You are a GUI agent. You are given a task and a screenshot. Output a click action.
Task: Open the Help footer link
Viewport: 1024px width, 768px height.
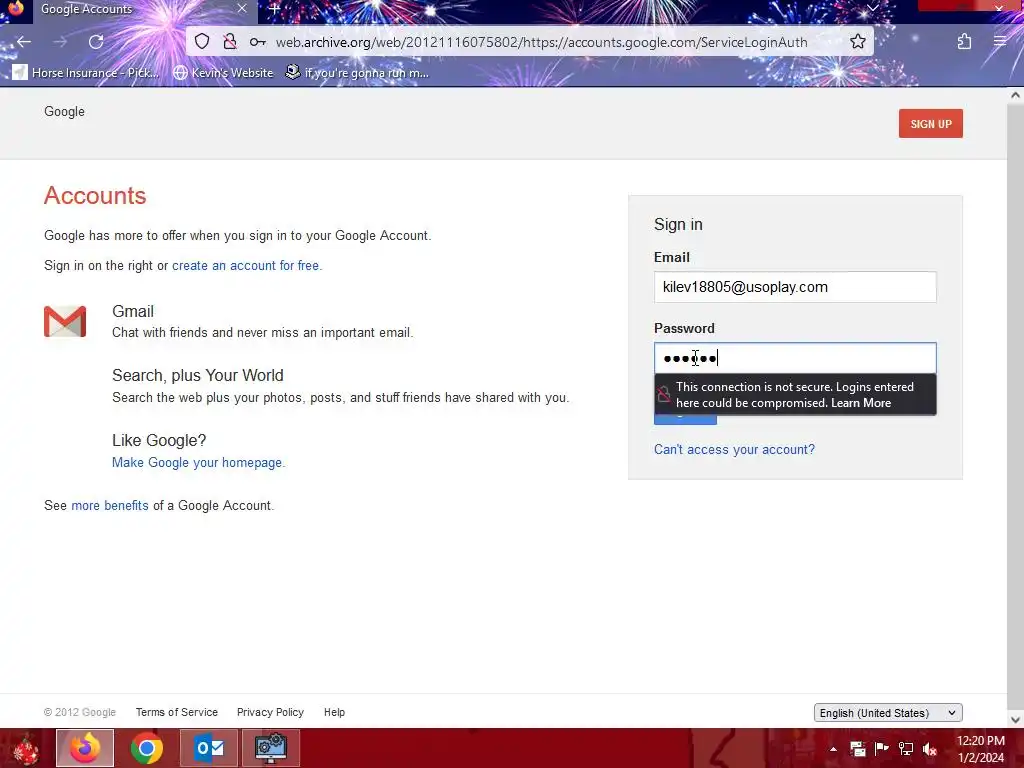point(334,712)
